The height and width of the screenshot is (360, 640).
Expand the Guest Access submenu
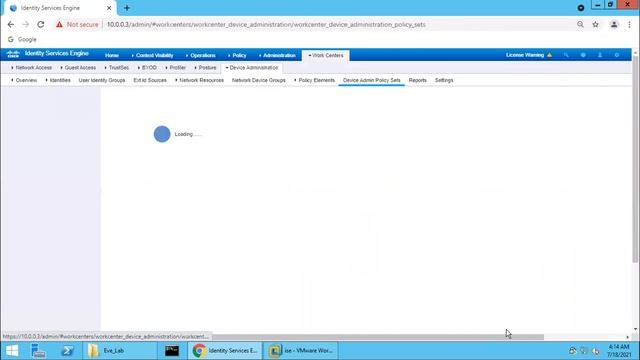coord(78,67)
